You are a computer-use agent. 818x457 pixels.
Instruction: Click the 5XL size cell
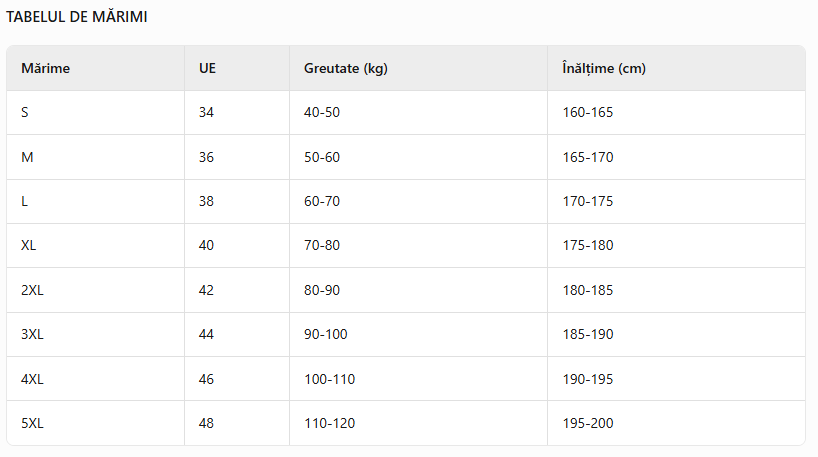[x=32, y=423]
